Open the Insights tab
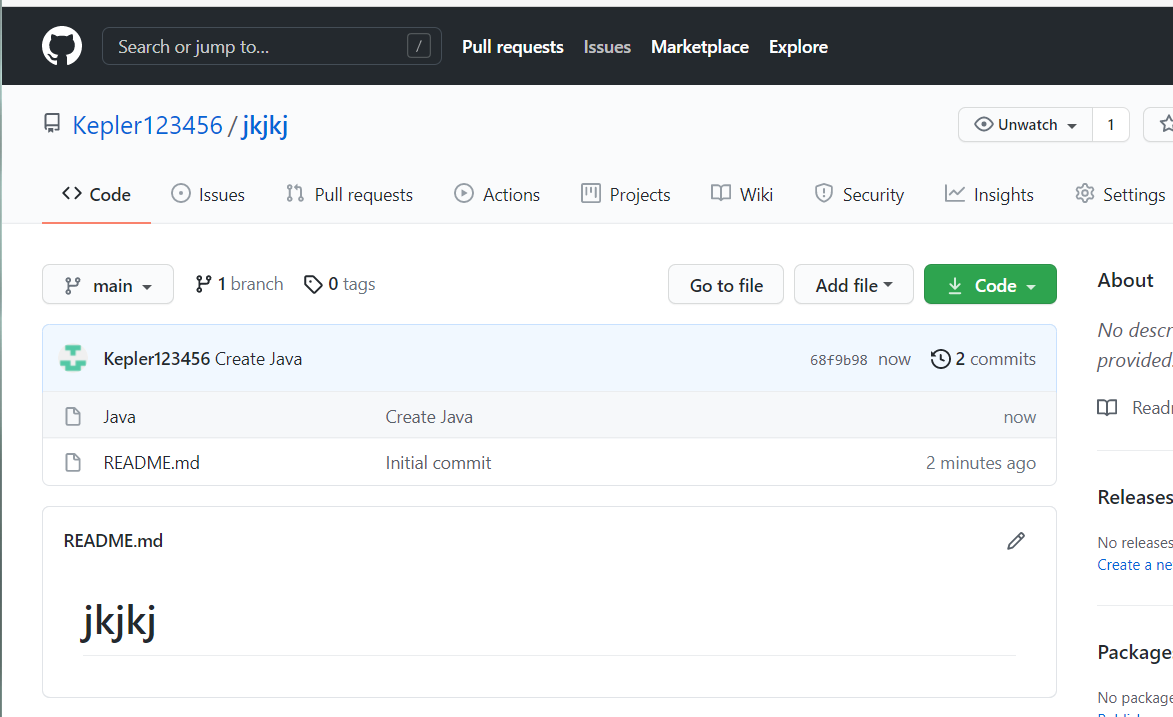 point(989,195)
